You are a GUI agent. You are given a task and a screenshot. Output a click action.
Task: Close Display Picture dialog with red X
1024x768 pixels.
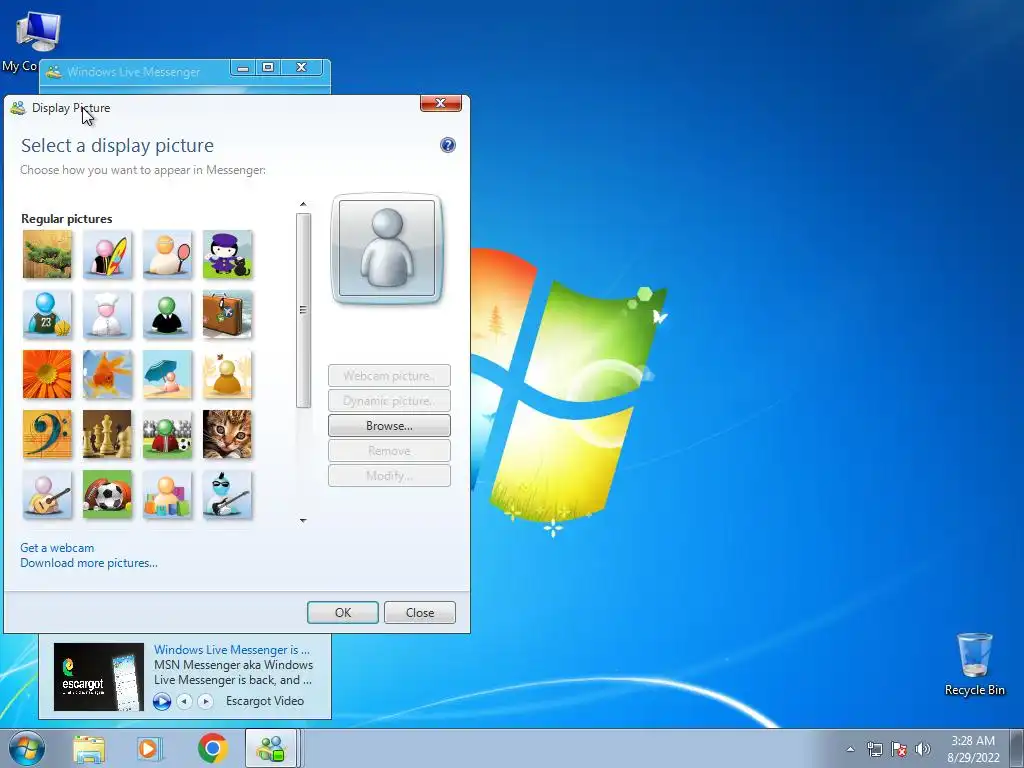click(x=441, y=103)
